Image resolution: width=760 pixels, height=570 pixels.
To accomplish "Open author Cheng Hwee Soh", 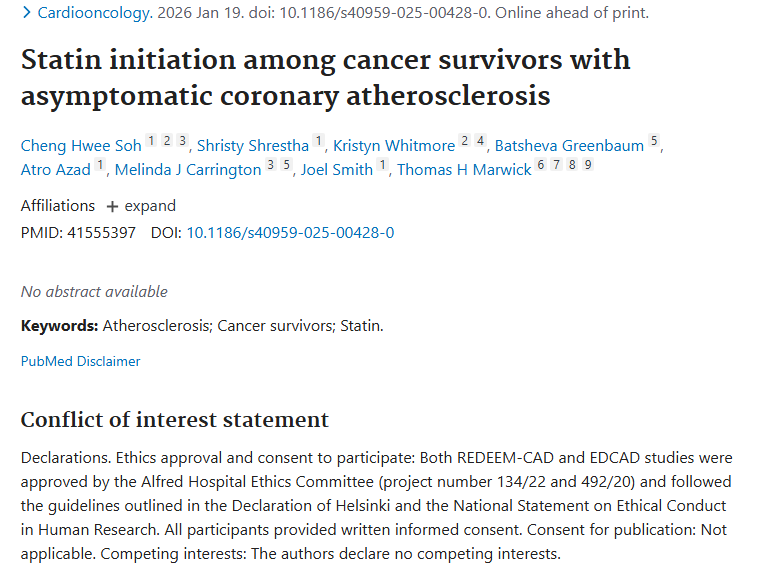I will tap(81, 146).
